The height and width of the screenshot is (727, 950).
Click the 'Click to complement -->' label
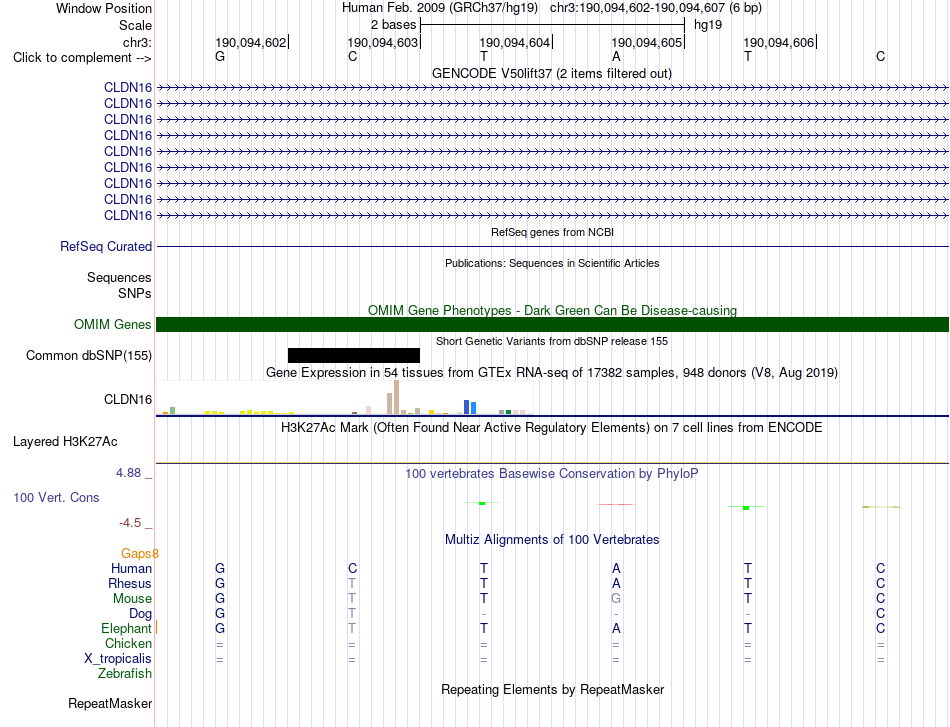tap(82, 58)
